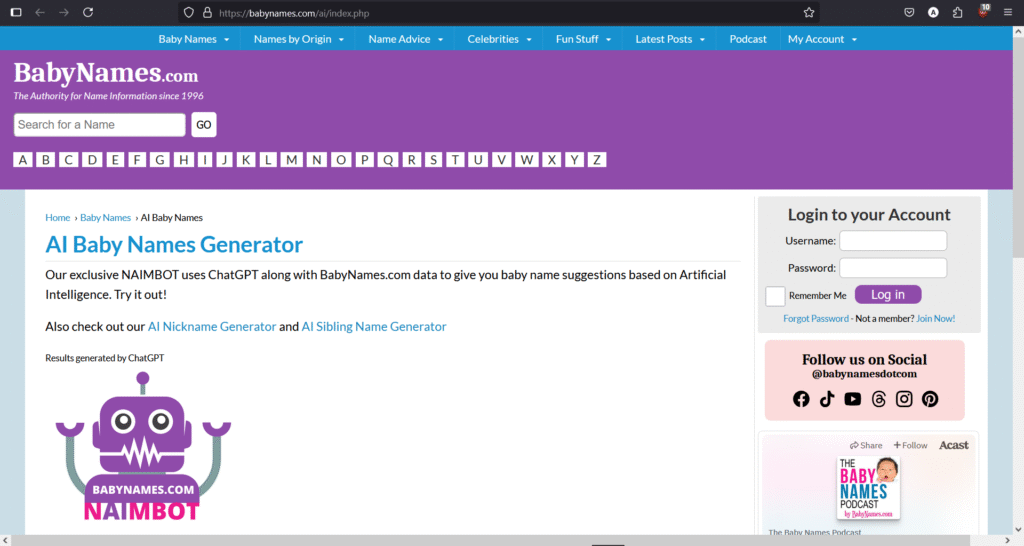Screen dimensions: 1024x546
Task: Expand the Baby Names dropdown menu
Action: pyautogui.click(x=193, y=39)
